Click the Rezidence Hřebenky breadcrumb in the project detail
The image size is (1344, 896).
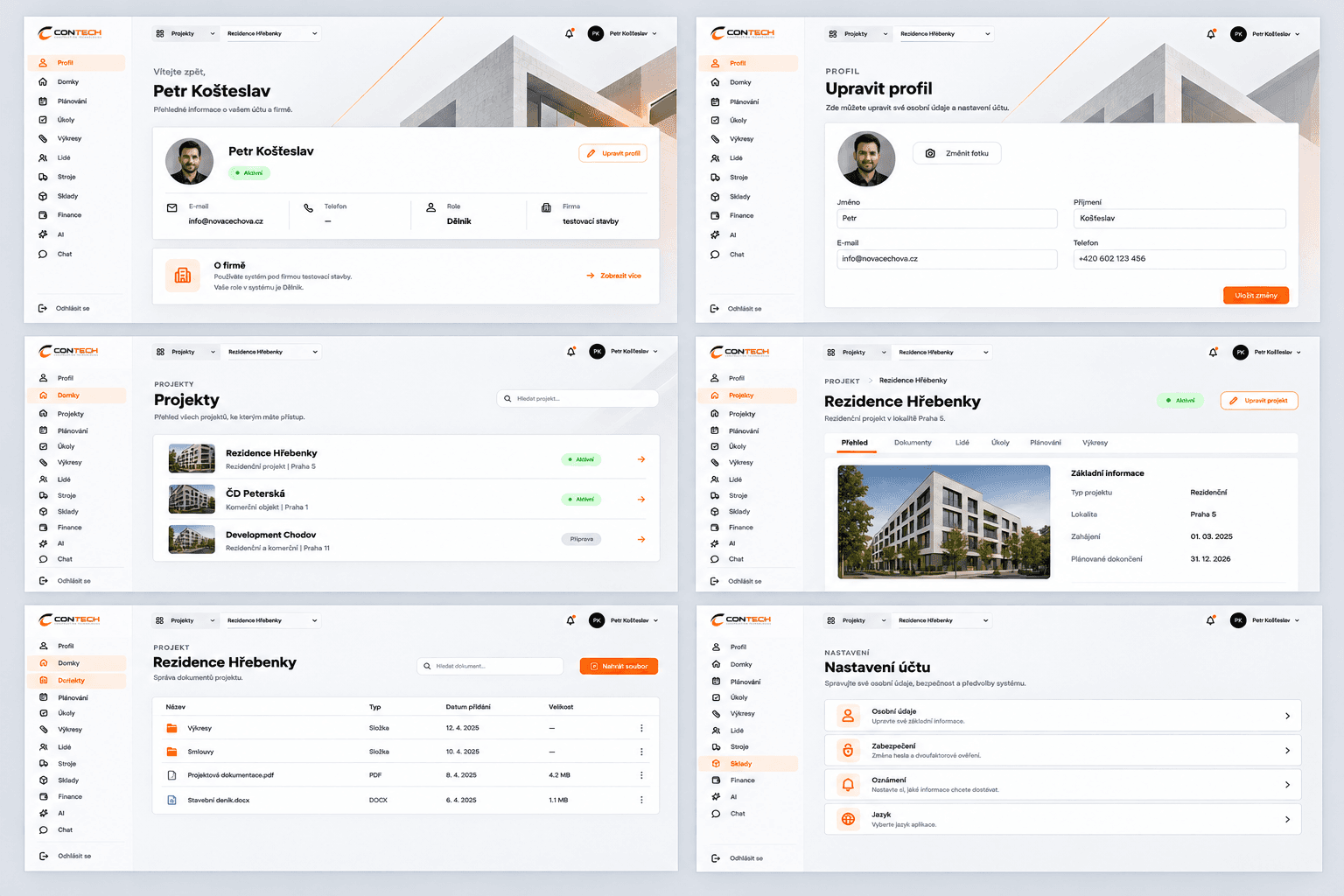913,381
